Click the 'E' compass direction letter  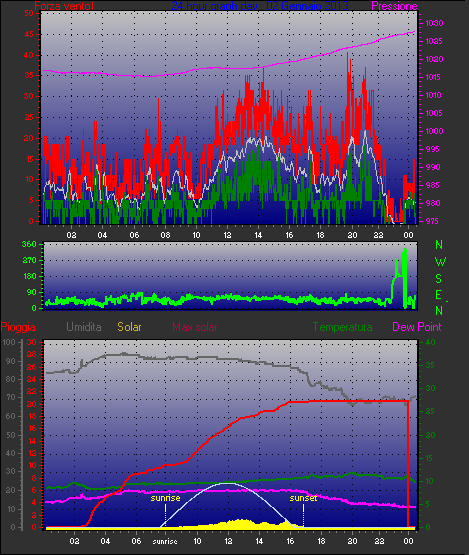(x=439, y=295)
